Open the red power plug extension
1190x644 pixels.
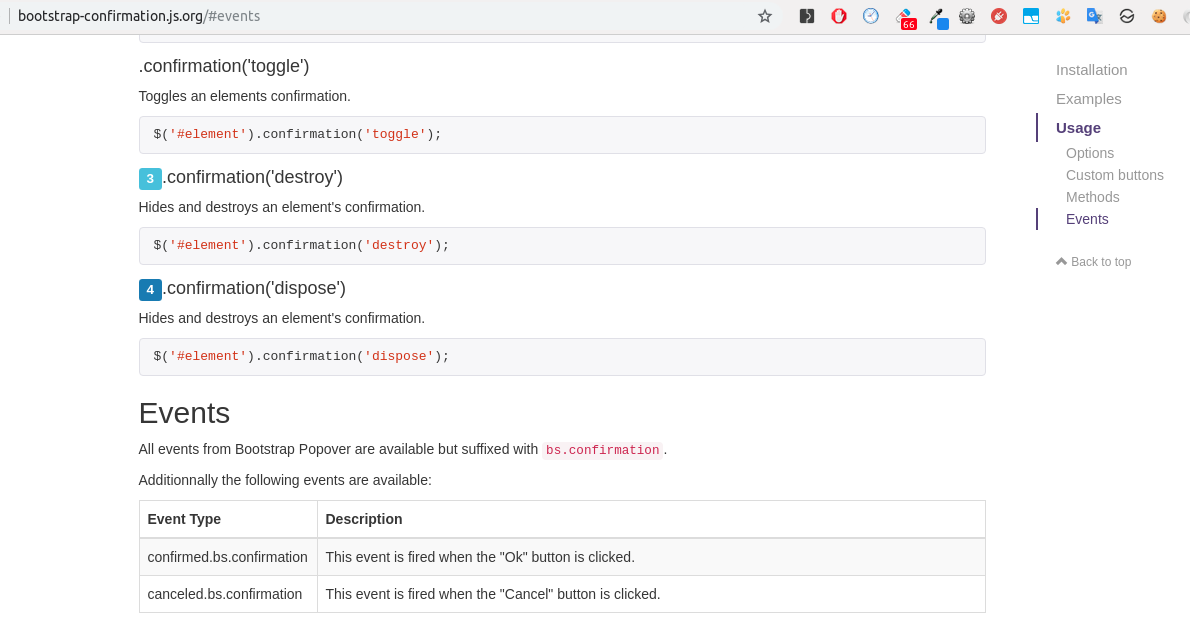pyautogui.click(x=999, y=15)
